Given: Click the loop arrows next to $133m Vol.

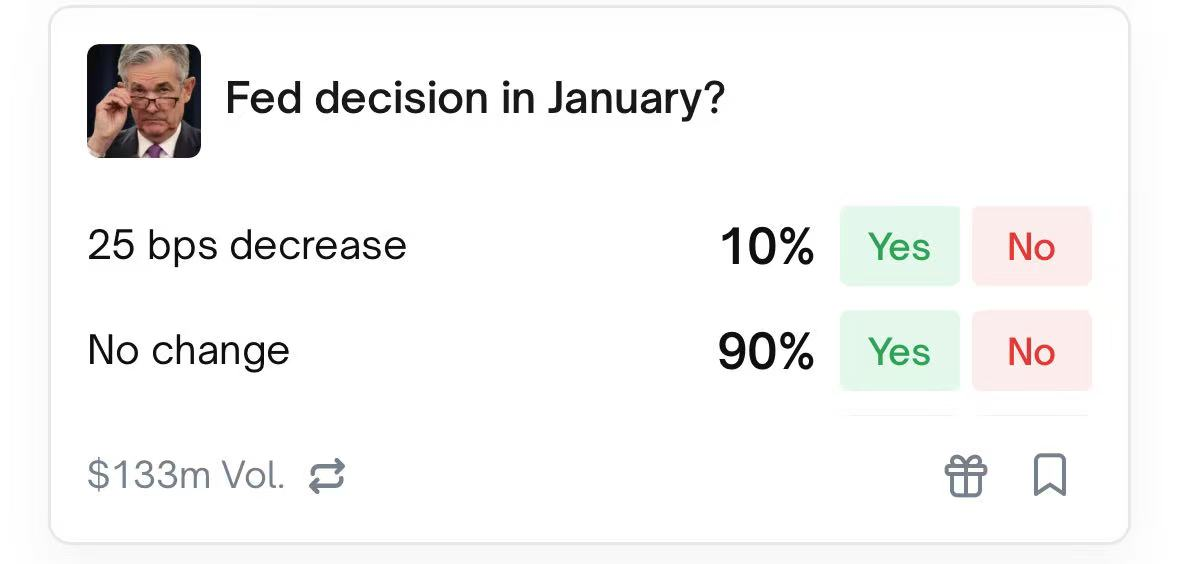Looking at the screenshot, I should pyautogui.click(x=326, y=476).
